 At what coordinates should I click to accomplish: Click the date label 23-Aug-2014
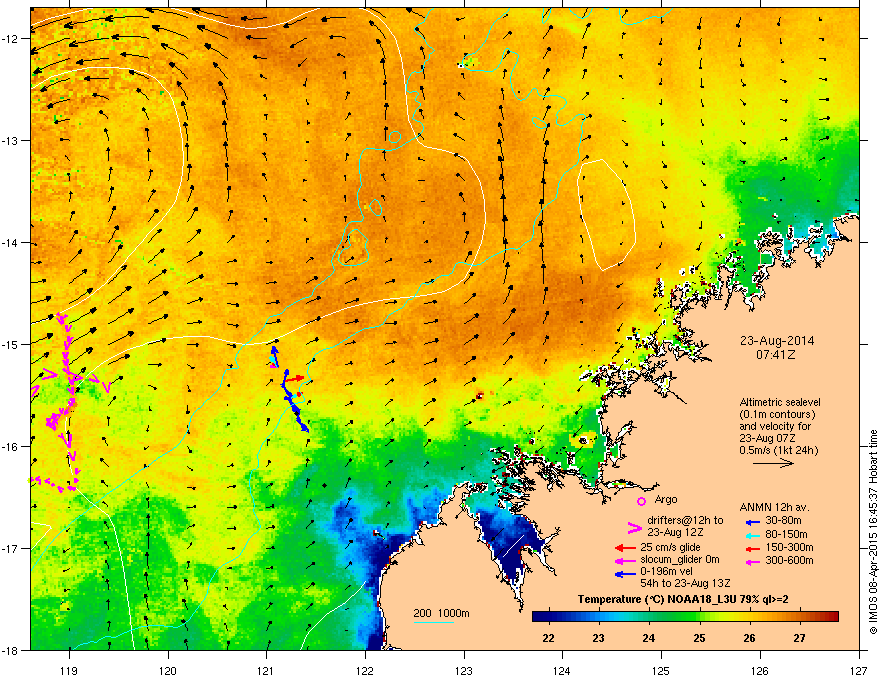point(777,341)
